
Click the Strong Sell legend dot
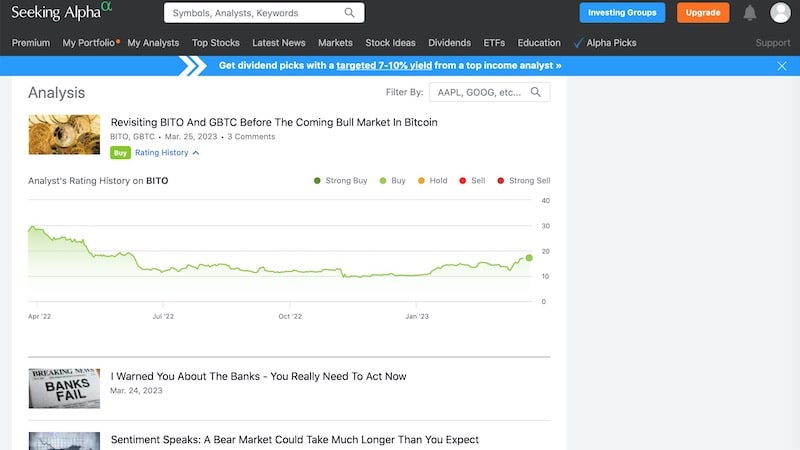[x=501, y=181]
